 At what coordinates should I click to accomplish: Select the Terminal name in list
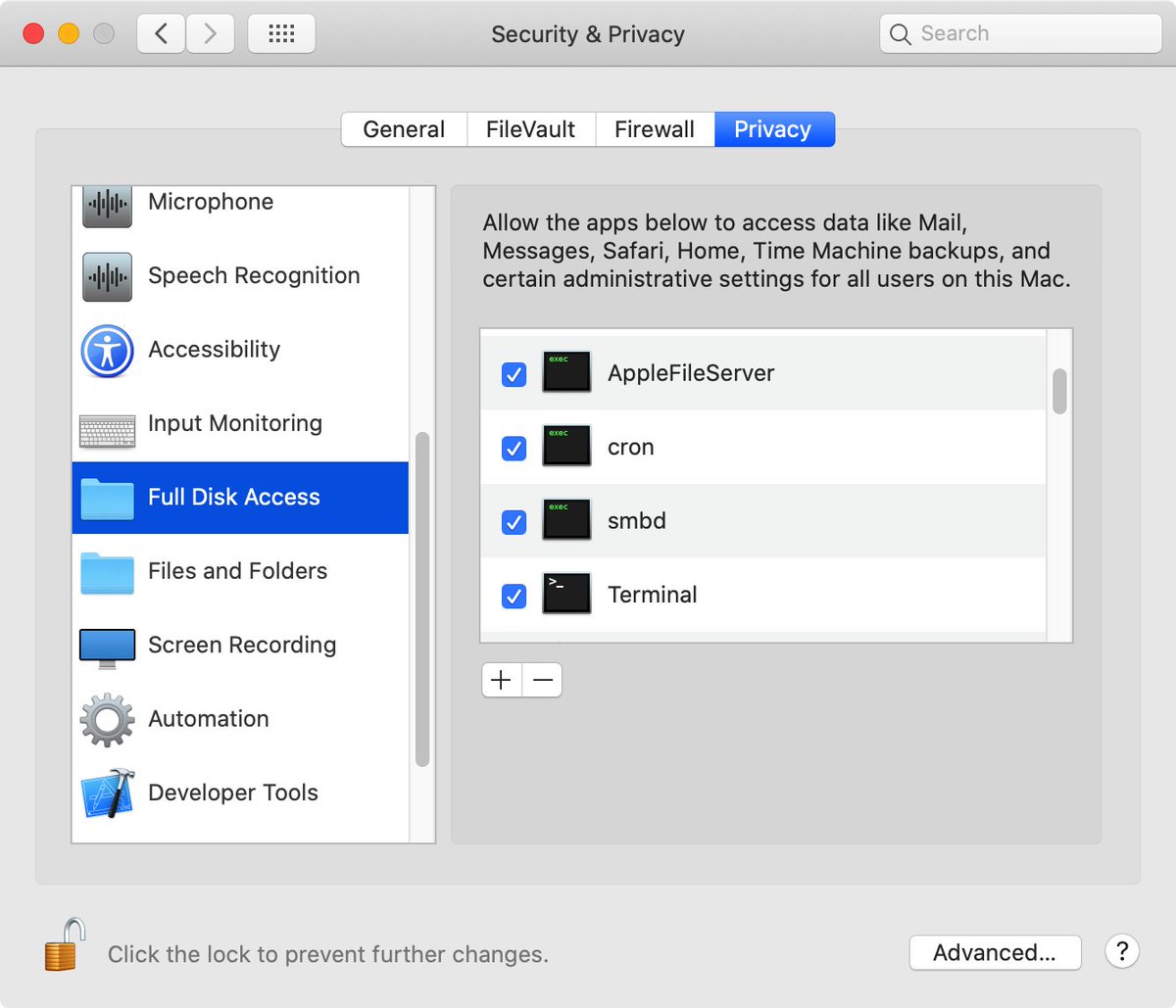coord(653,595)
